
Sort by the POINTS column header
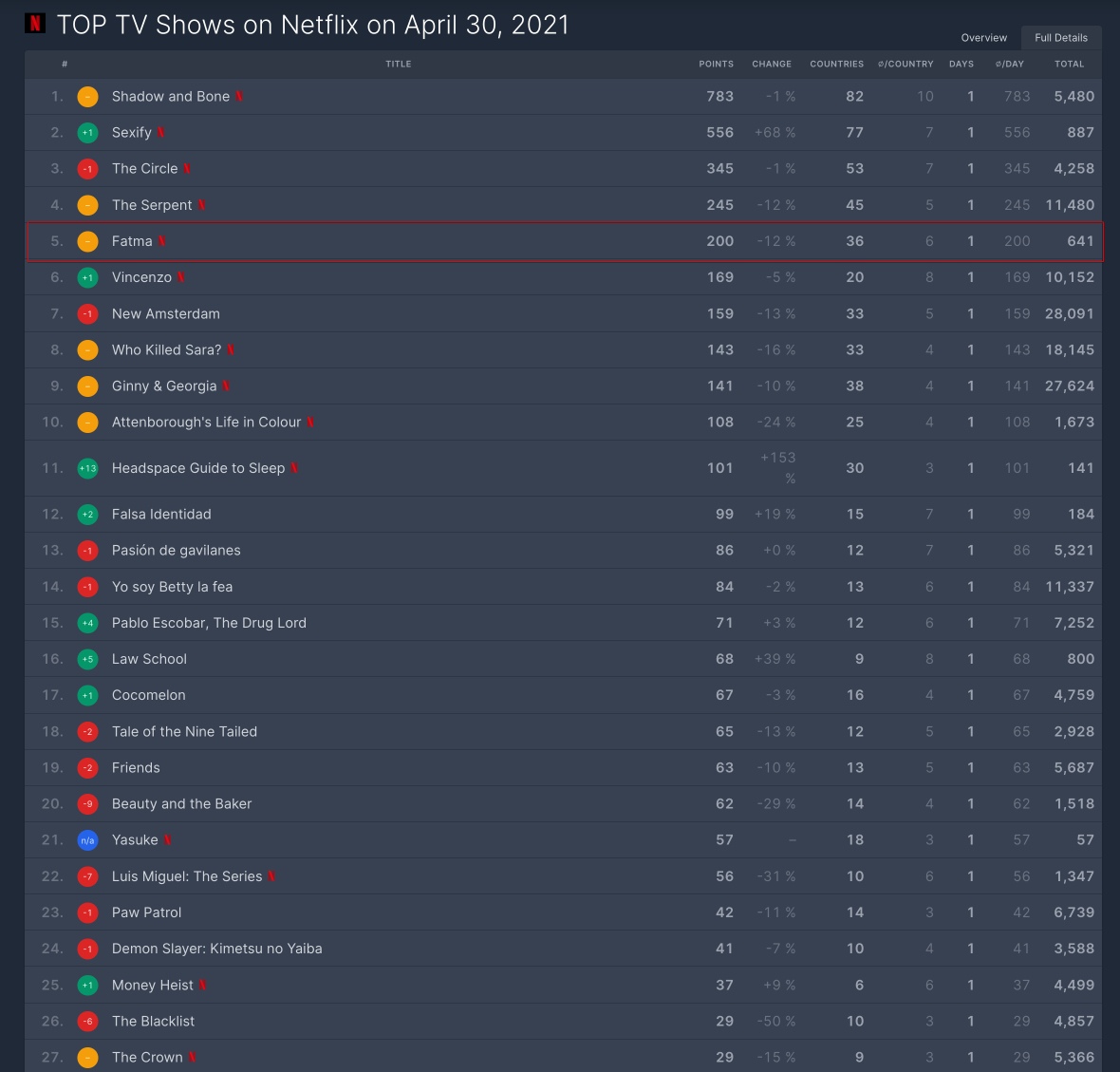[716, 65]
